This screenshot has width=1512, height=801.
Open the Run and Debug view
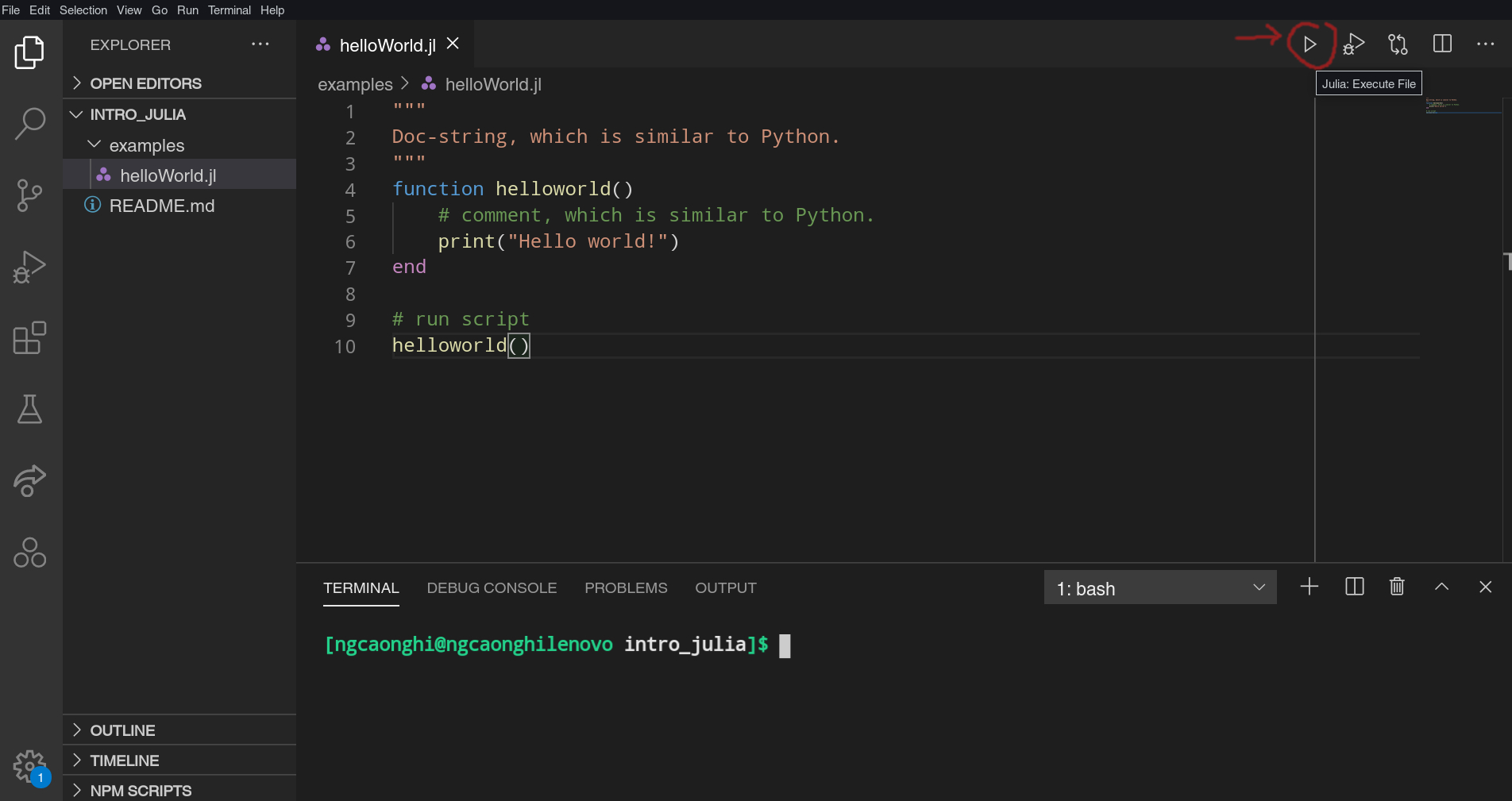[x=29, y=267]
